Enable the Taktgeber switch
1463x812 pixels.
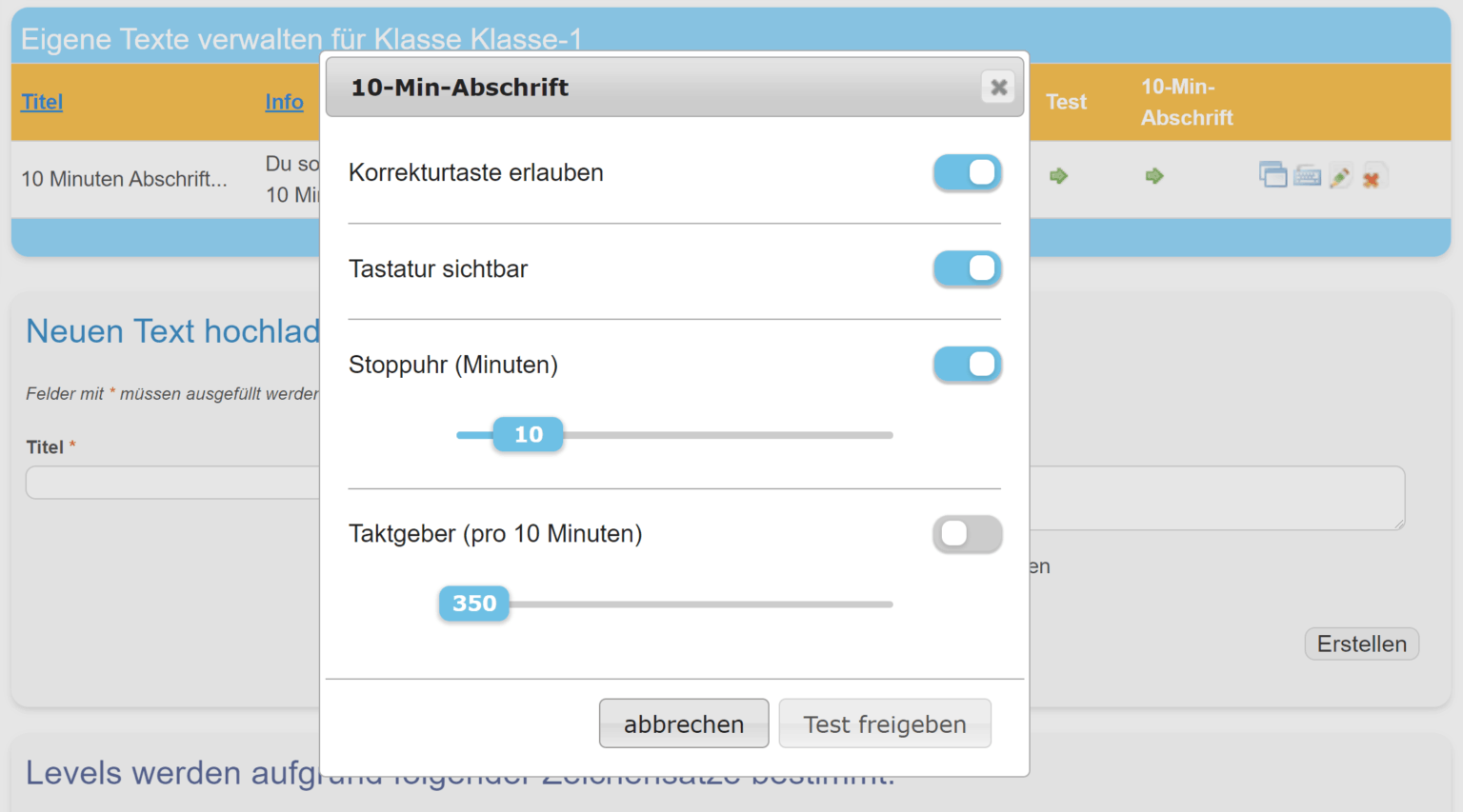[968, 534]
